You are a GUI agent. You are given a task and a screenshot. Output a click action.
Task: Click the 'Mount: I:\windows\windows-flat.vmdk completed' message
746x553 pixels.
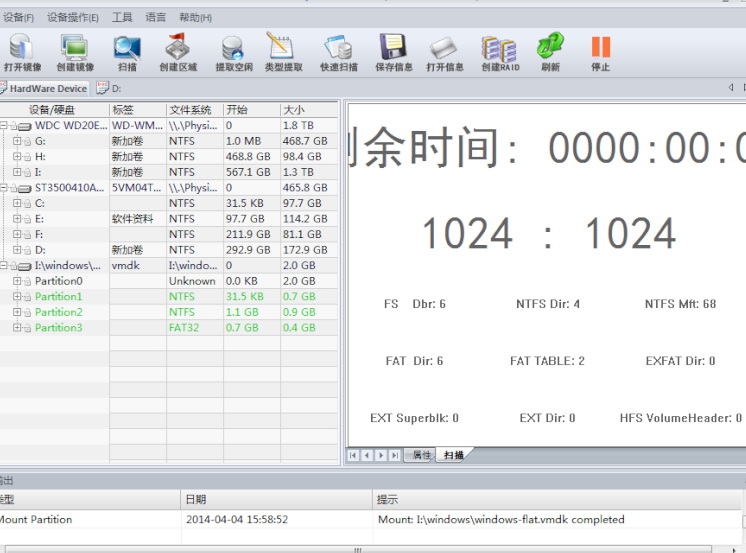pos(501,519)
